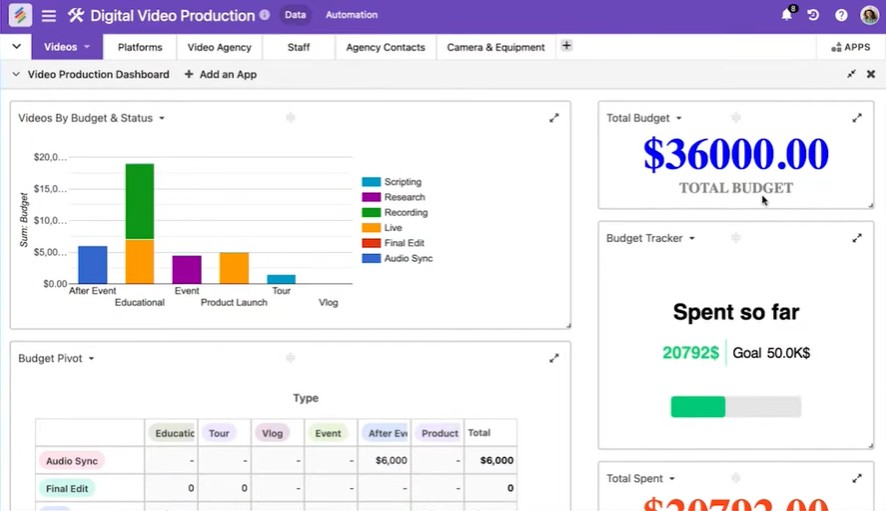Toggle the Recording legend entry
The height and width of the screenshot is (511, 886).
click(404, 212)
